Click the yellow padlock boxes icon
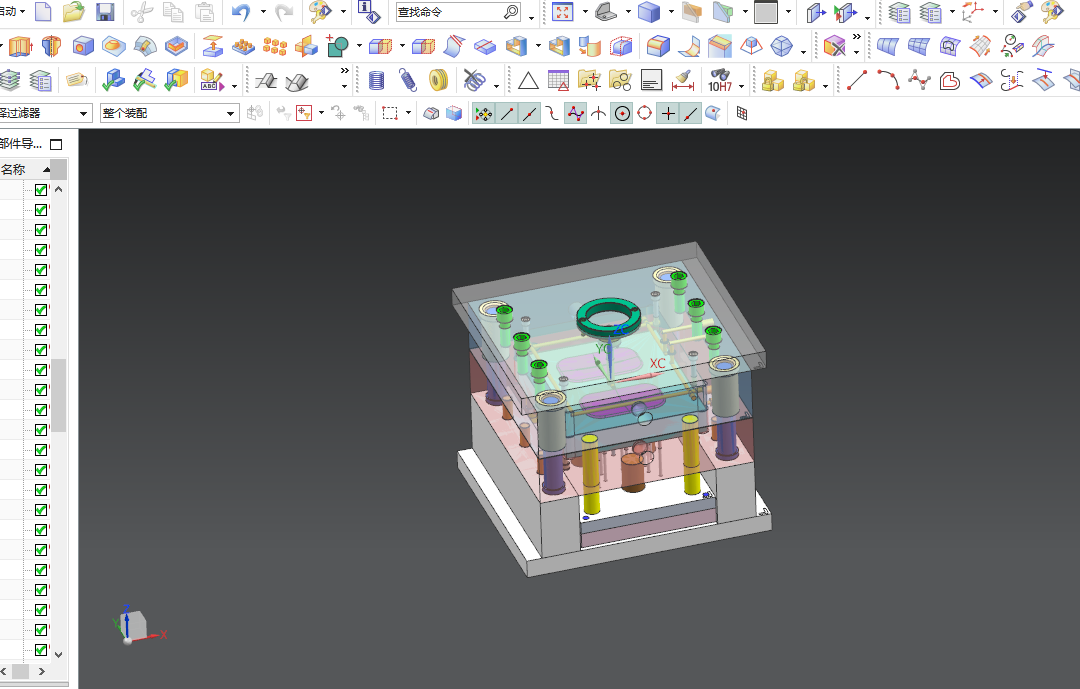 773,81
